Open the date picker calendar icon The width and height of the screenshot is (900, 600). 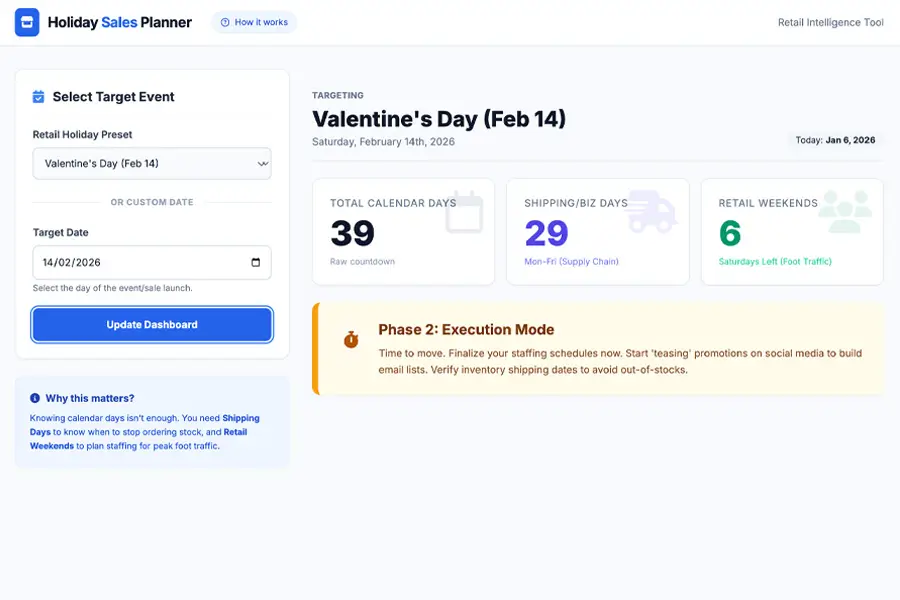pyautogui.click(x=256, y=263)
